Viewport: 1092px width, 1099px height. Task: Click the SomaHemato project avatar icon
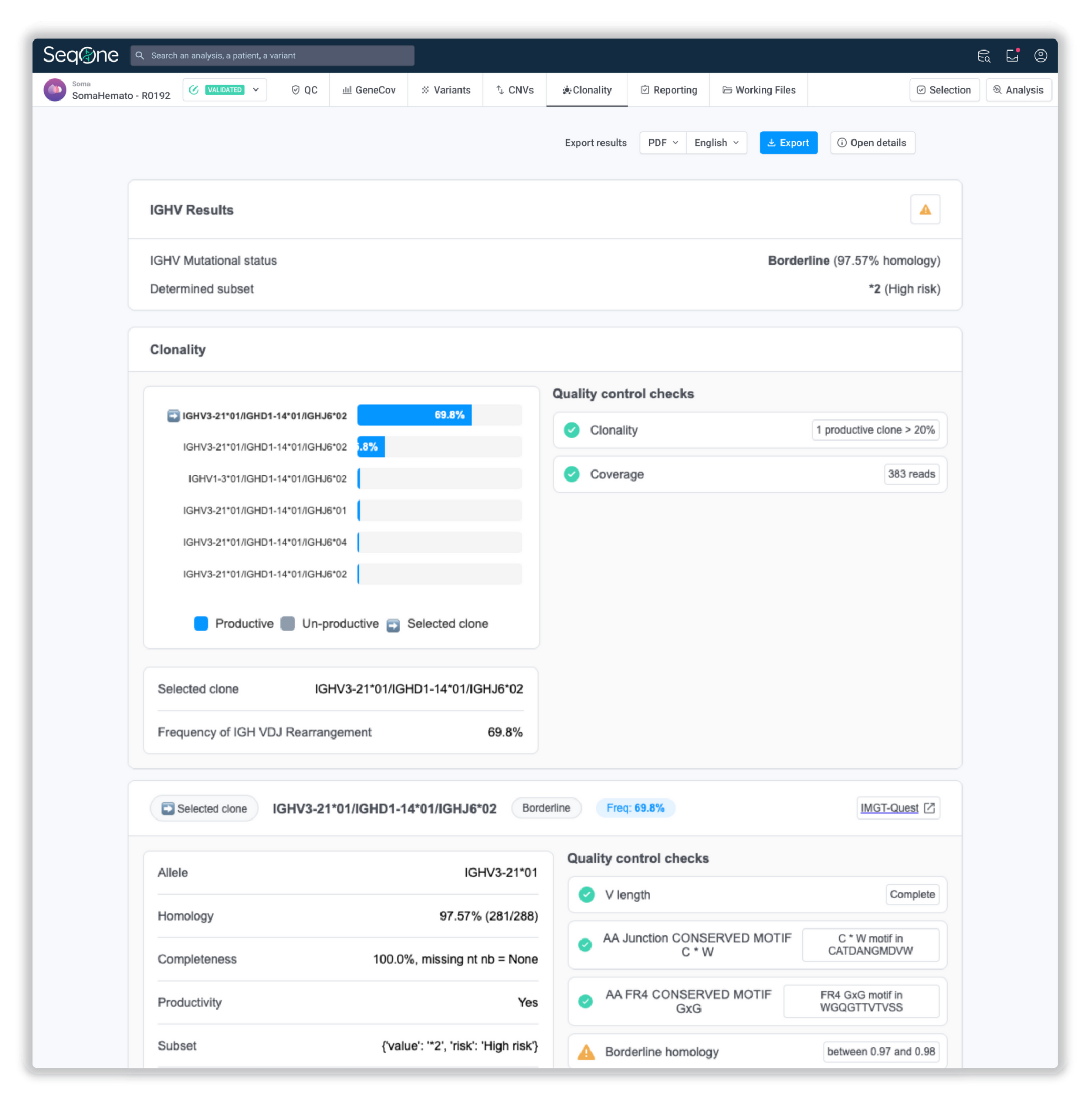pyautogui.click(x=55, y=90)
